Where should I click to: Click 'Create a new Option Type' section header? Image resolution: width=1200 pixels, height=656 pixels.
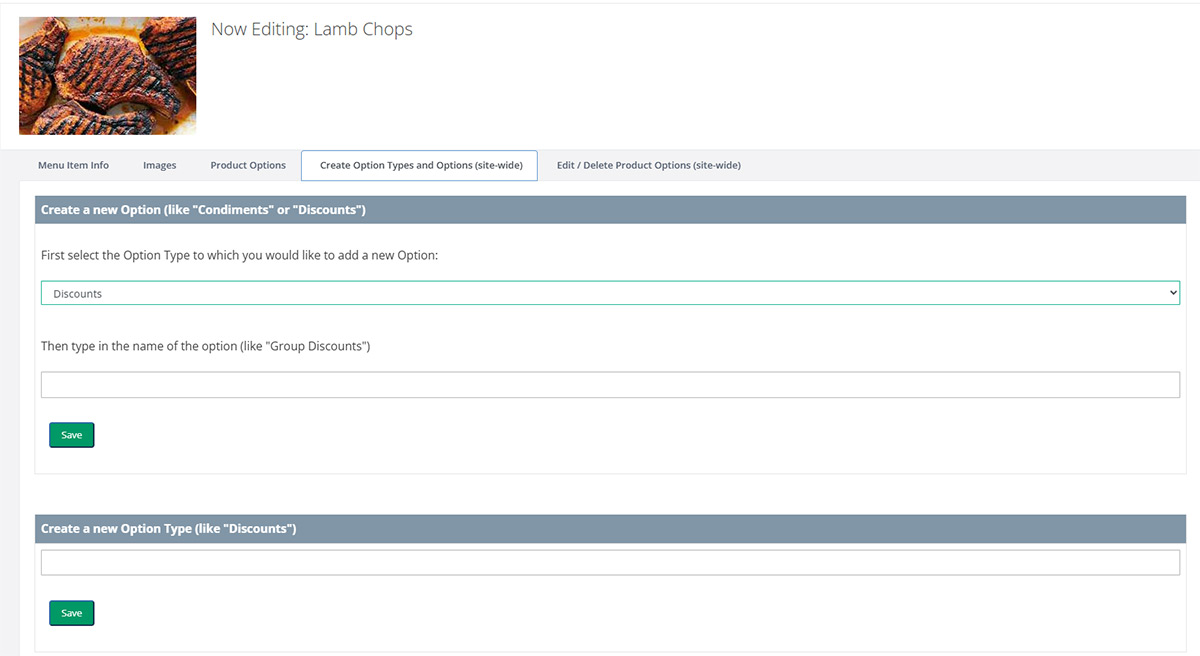point(610,528)
